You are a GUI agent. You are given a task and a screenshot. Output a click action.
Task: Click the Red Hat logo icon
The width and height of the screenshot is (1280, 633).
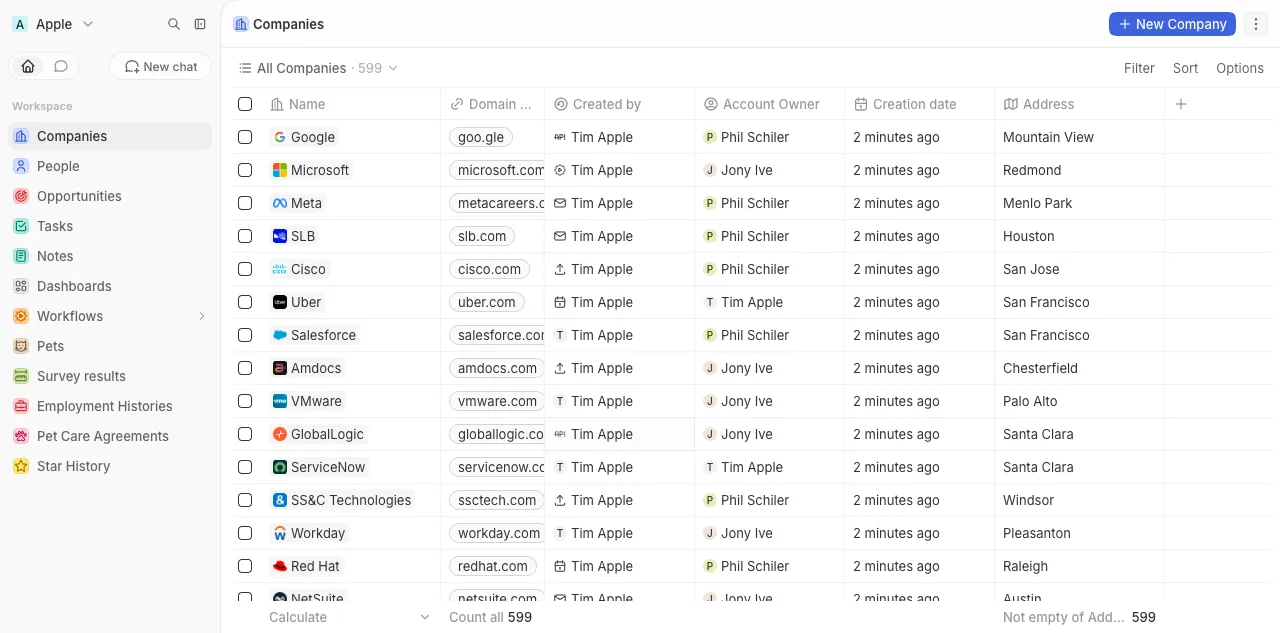pyautogui.click(x=280, y=566)
